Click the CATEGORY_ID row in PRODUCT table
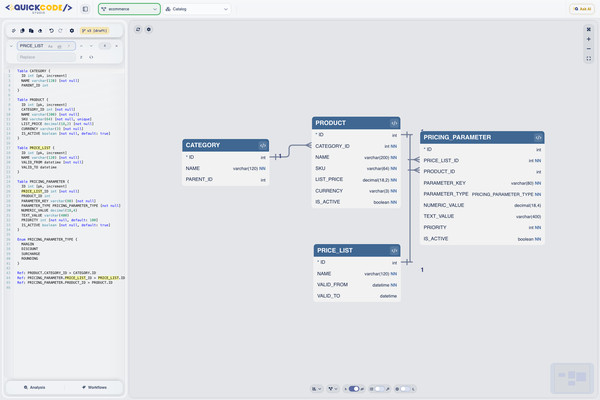Viewport: 600px width, 400px height. pyautogui.click(x=356, y=146)
